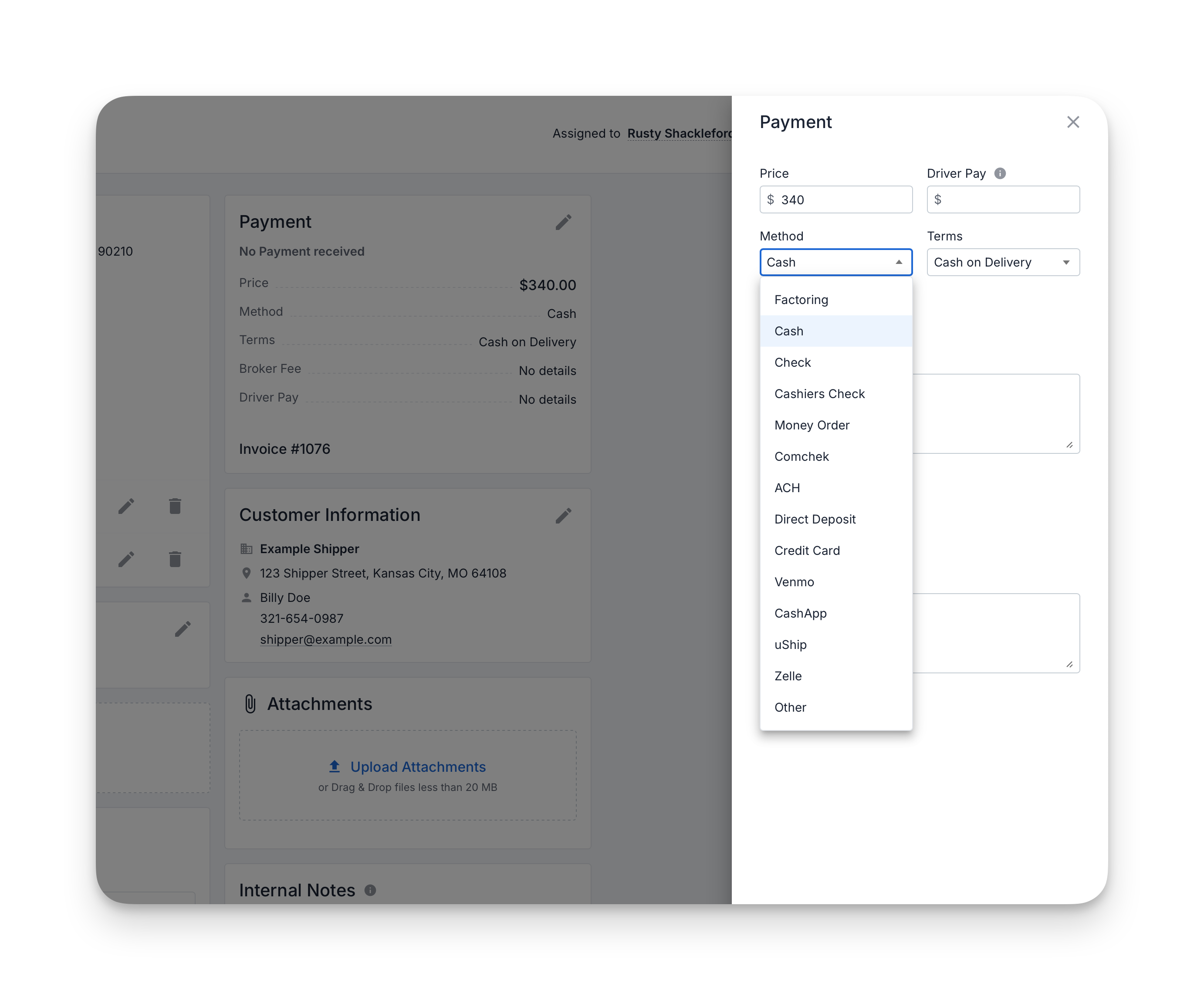Open shipper@example.com email link
Image resolution: width=1204 pixels, height=1000 pixels.
coord(326,639)
